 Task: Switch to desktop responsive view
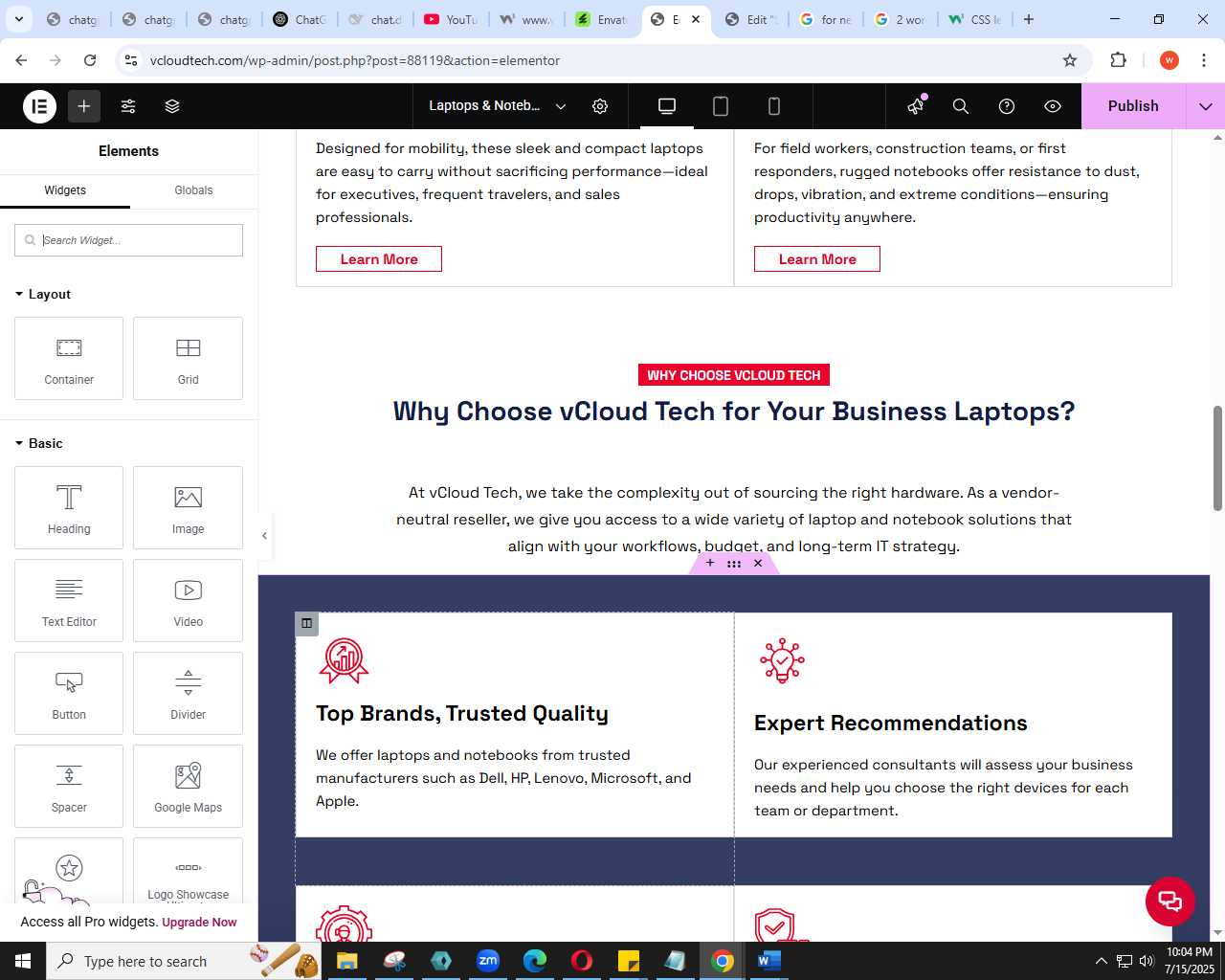point(667,106)
